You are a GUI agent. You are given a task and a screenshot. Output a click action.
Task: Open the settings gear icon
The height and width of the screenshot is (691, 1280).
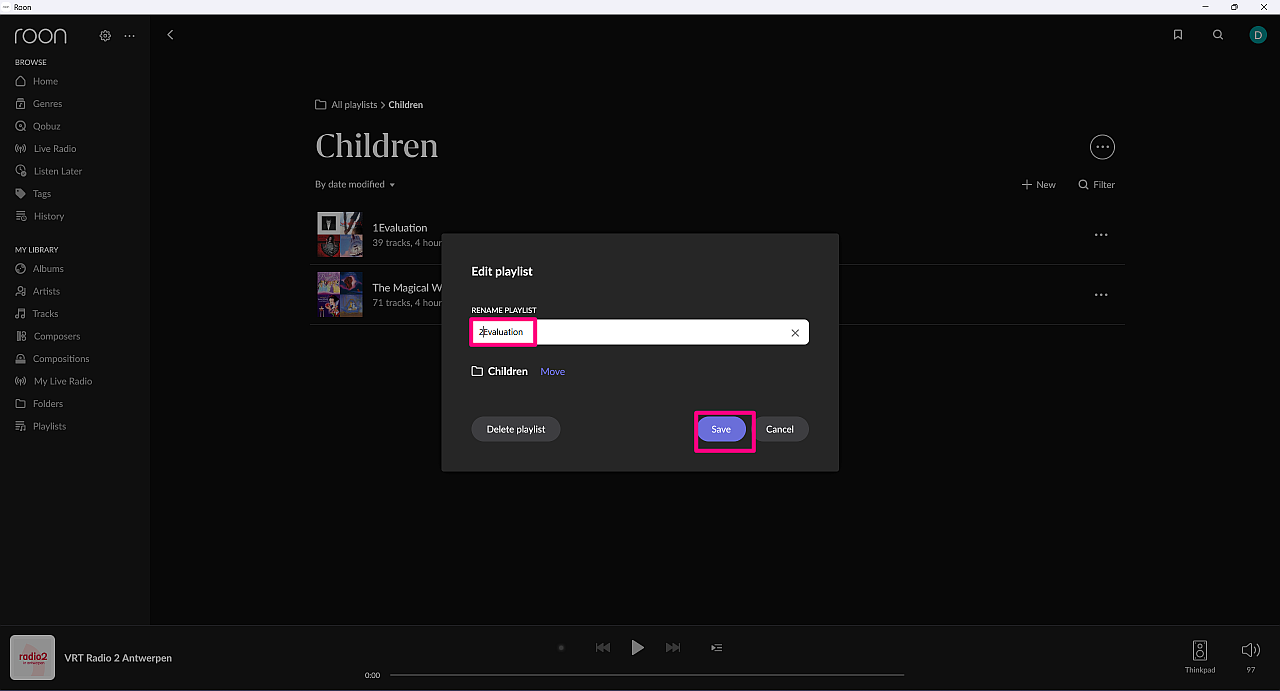click(x=105, y=36)
